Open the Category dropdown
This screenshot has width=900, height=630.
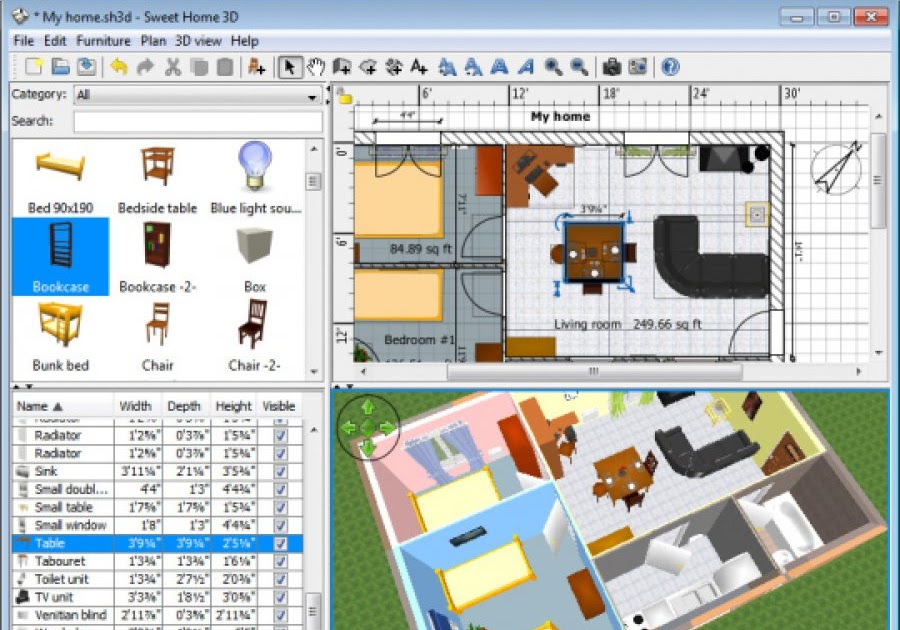click(199, 95)
